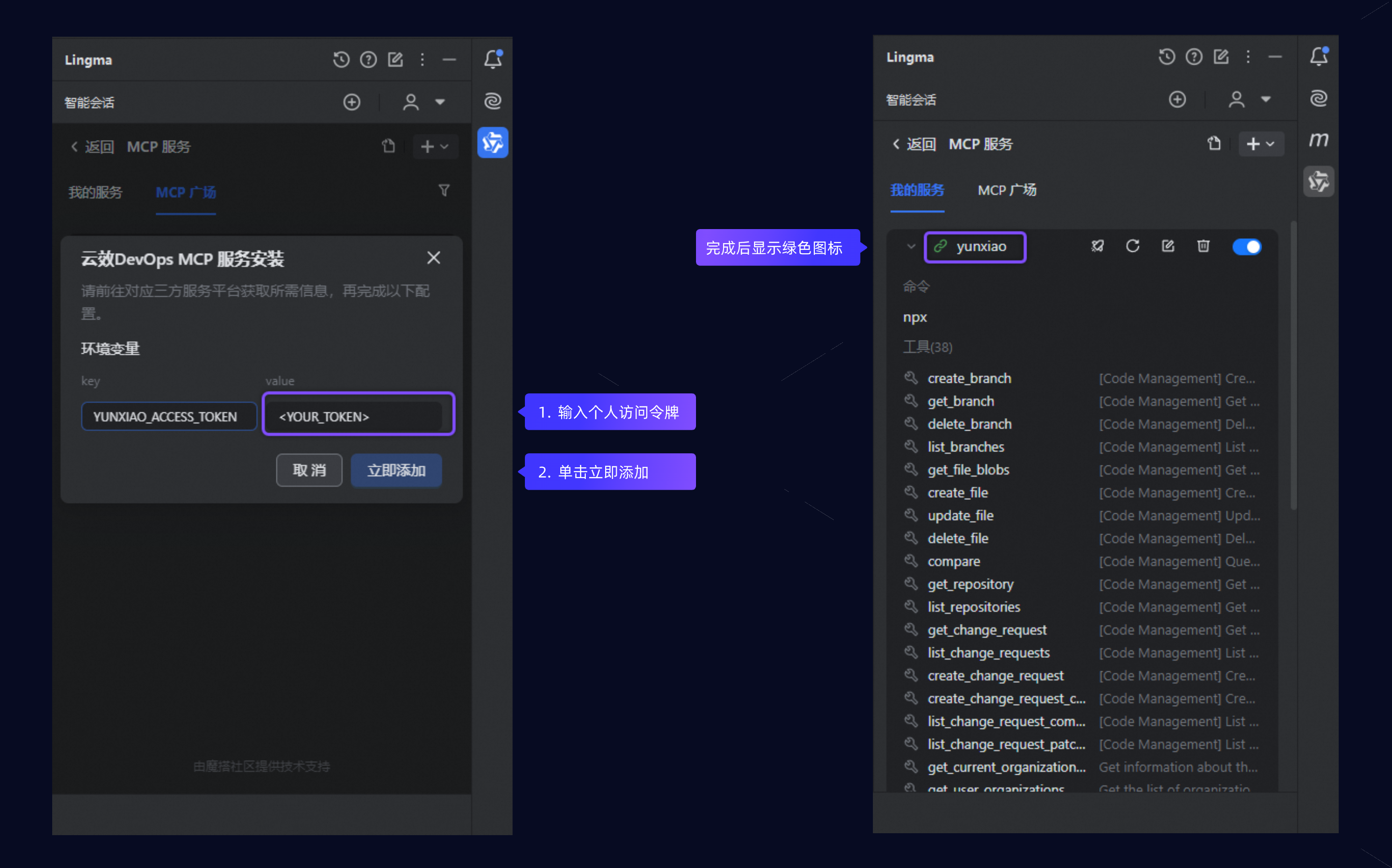Click the edit icon on yunxiao row
This screenshot has width=1392, height=868.
(x=1168, y=246)
